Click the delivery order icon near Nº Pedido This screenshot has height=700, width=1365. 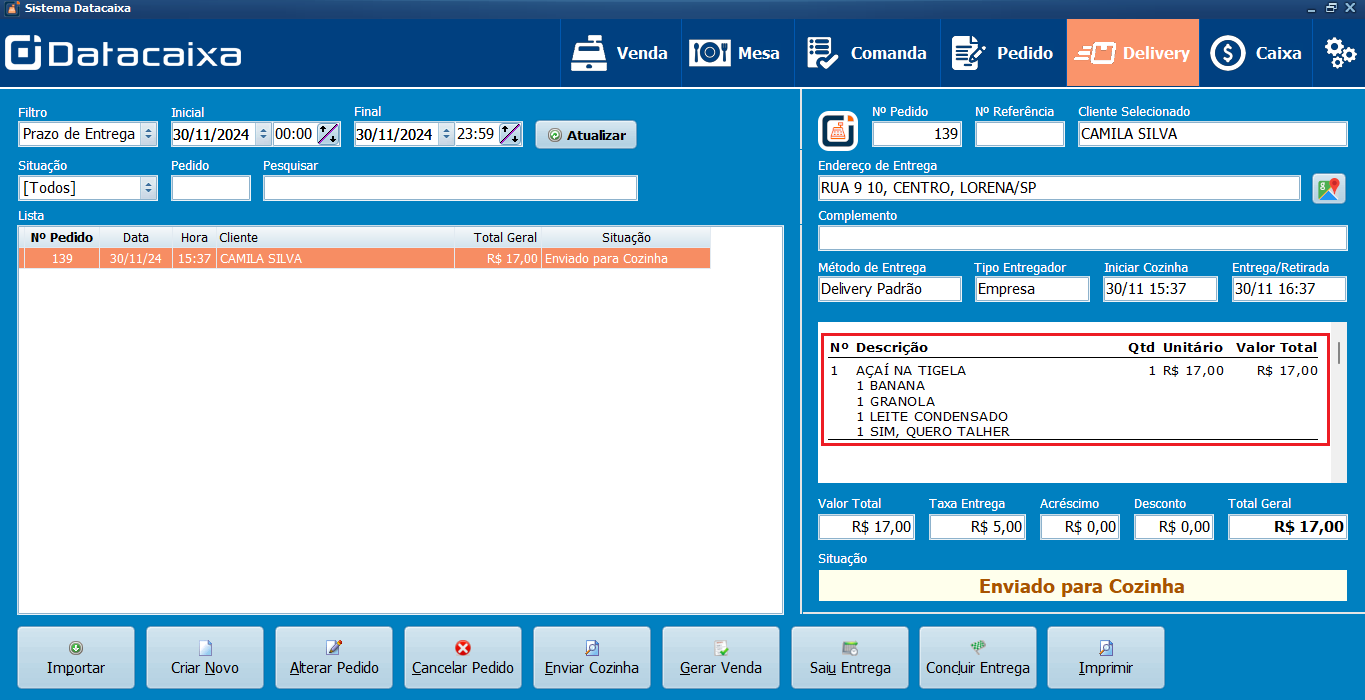[x=836, y=128]
